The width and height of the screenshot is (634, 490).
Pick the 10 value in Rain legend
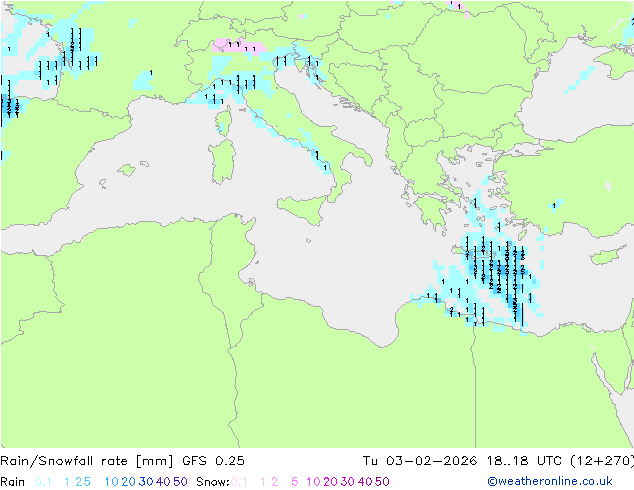(x=111, y=482)
